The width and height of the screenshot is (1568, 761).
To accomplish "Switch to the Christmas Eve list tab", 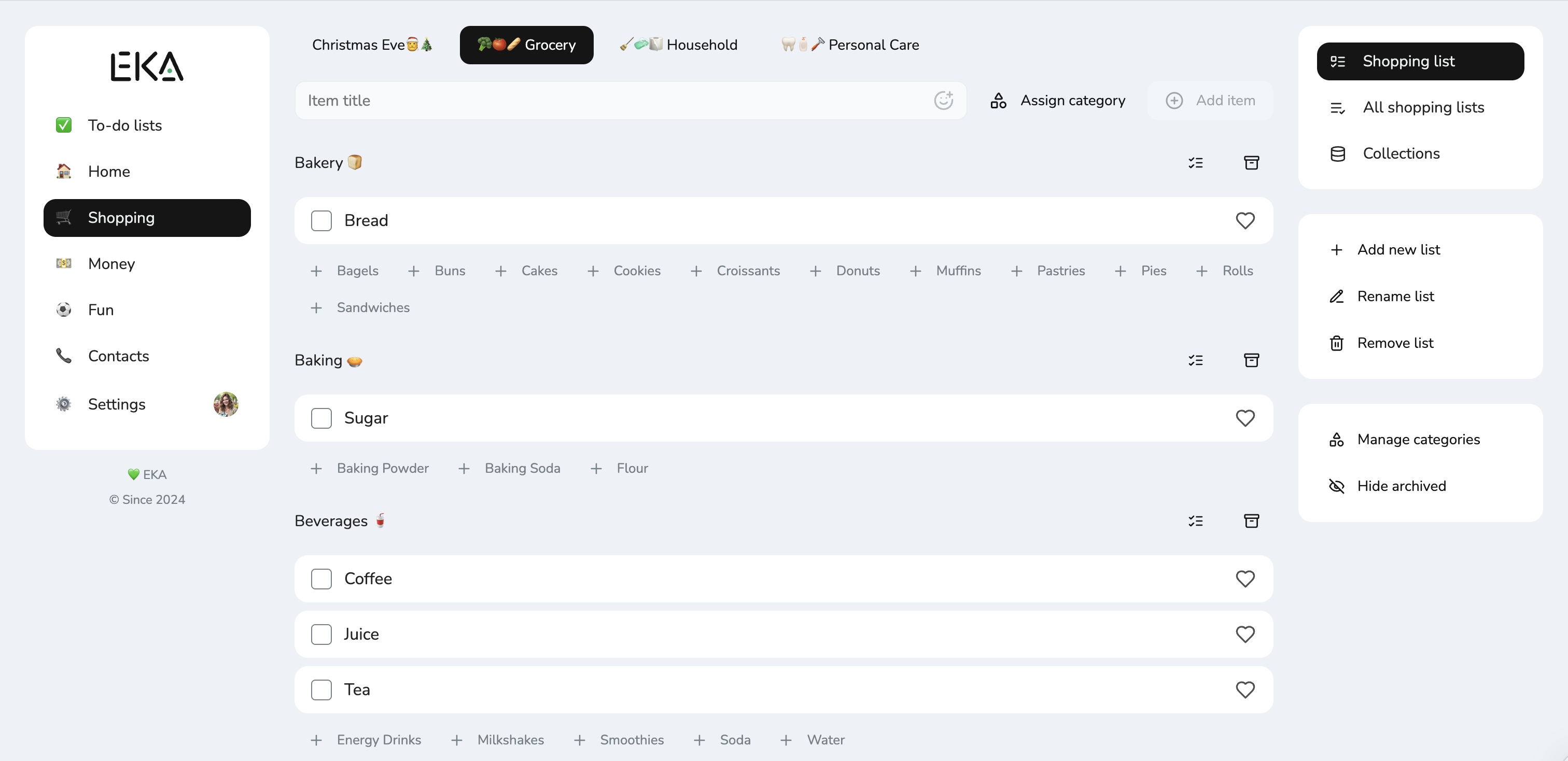I will (372, 45).
